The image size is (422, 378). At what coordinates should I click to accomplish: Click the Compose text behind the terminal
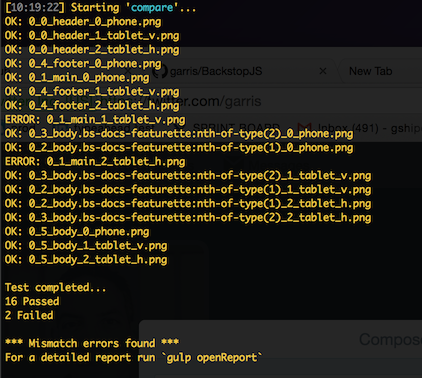click(390, 340)
